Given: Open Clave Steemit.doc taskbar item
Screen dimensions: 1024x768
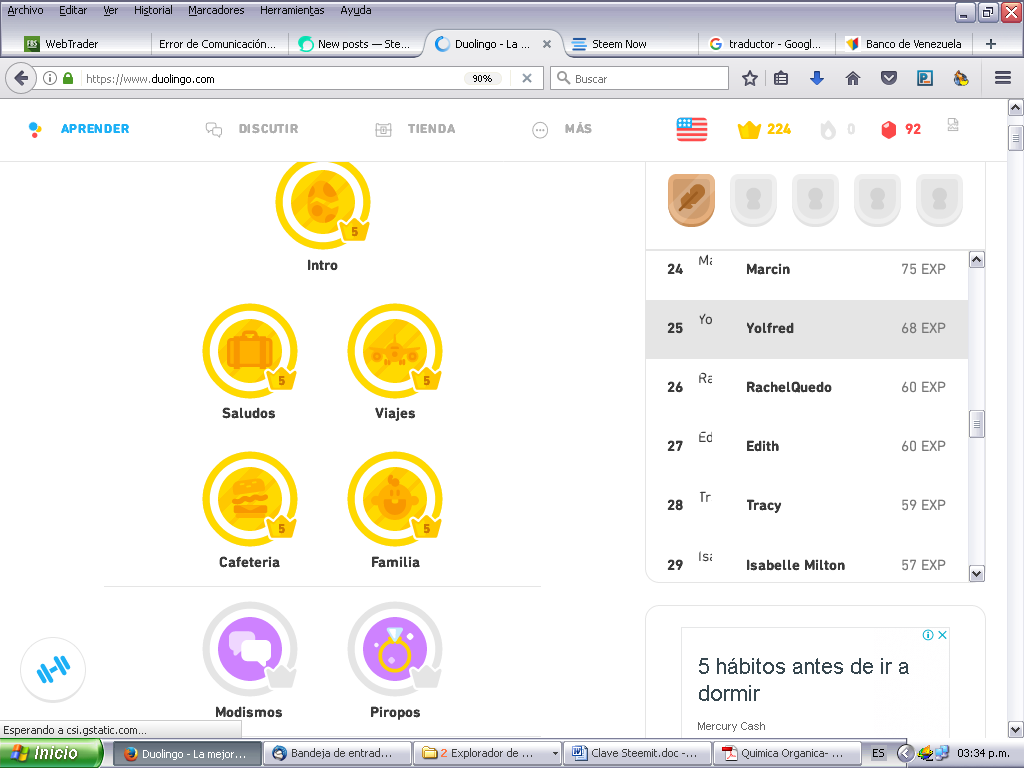Looking at the screenshot, I should click(x=637, y=753).
